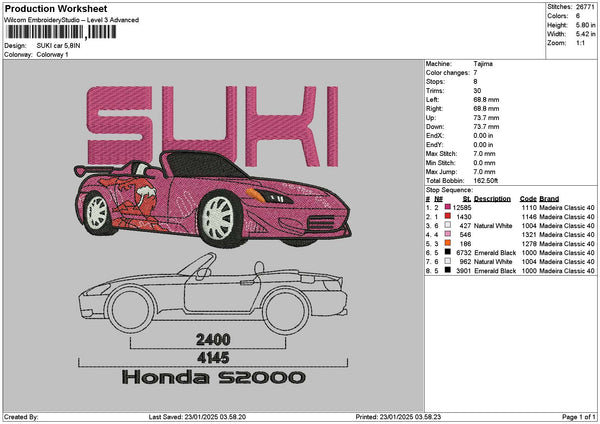Click the St. column header
600x424 pixels.
(x=467, y=199)
